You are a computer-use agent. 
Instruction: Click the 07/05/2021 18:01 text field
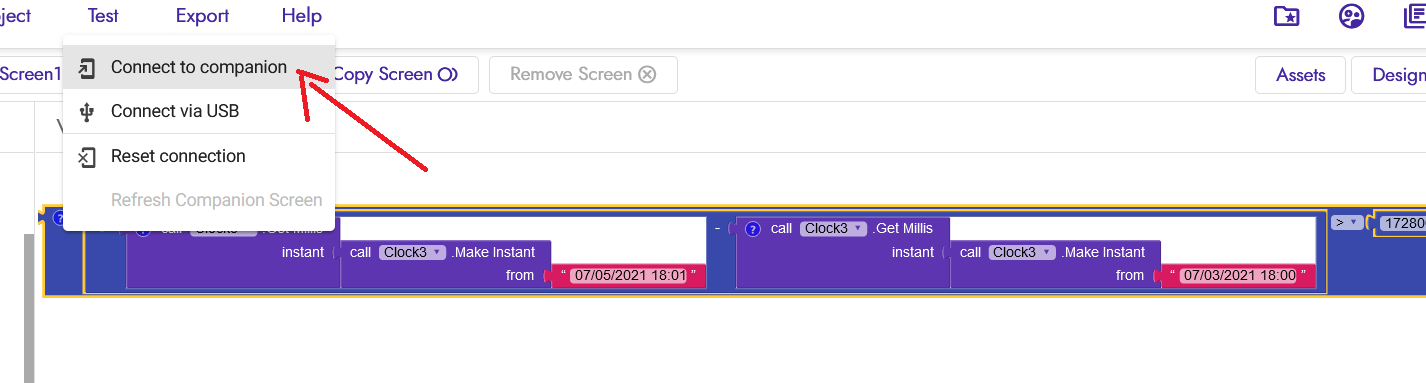[x=628, y=275]
